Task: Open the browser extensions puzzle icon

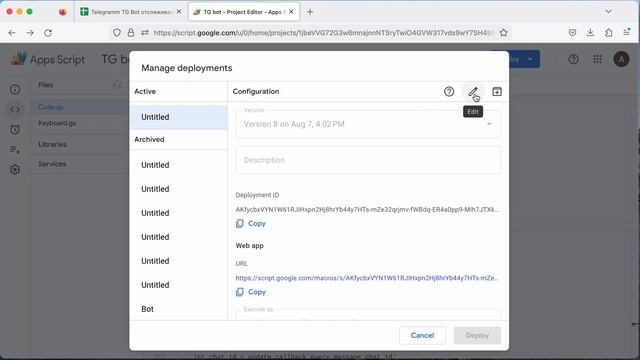Action: point(609,33)
